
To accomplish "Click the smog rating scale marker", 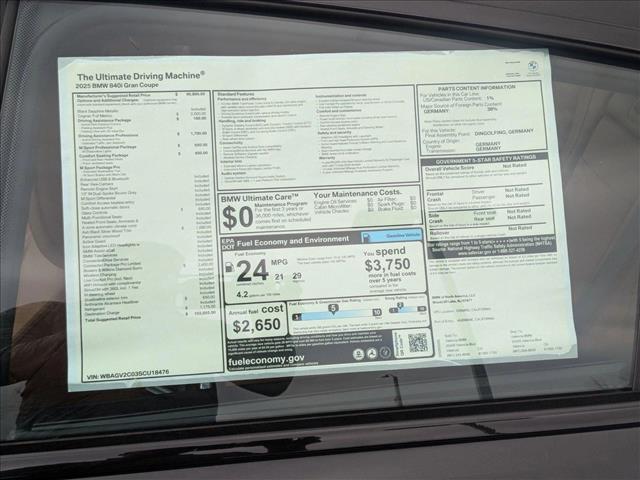I will point(400,306).
